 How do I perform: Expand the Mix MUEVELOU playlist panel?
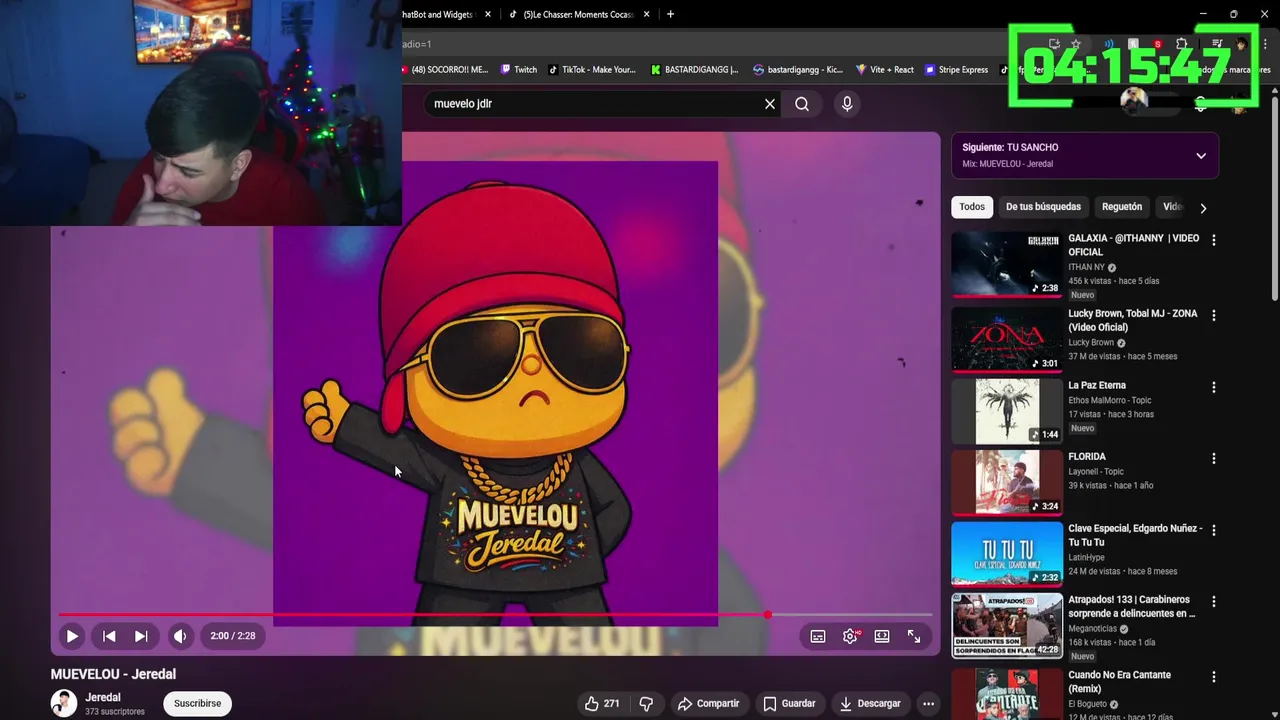click(x=1201, y=156)
